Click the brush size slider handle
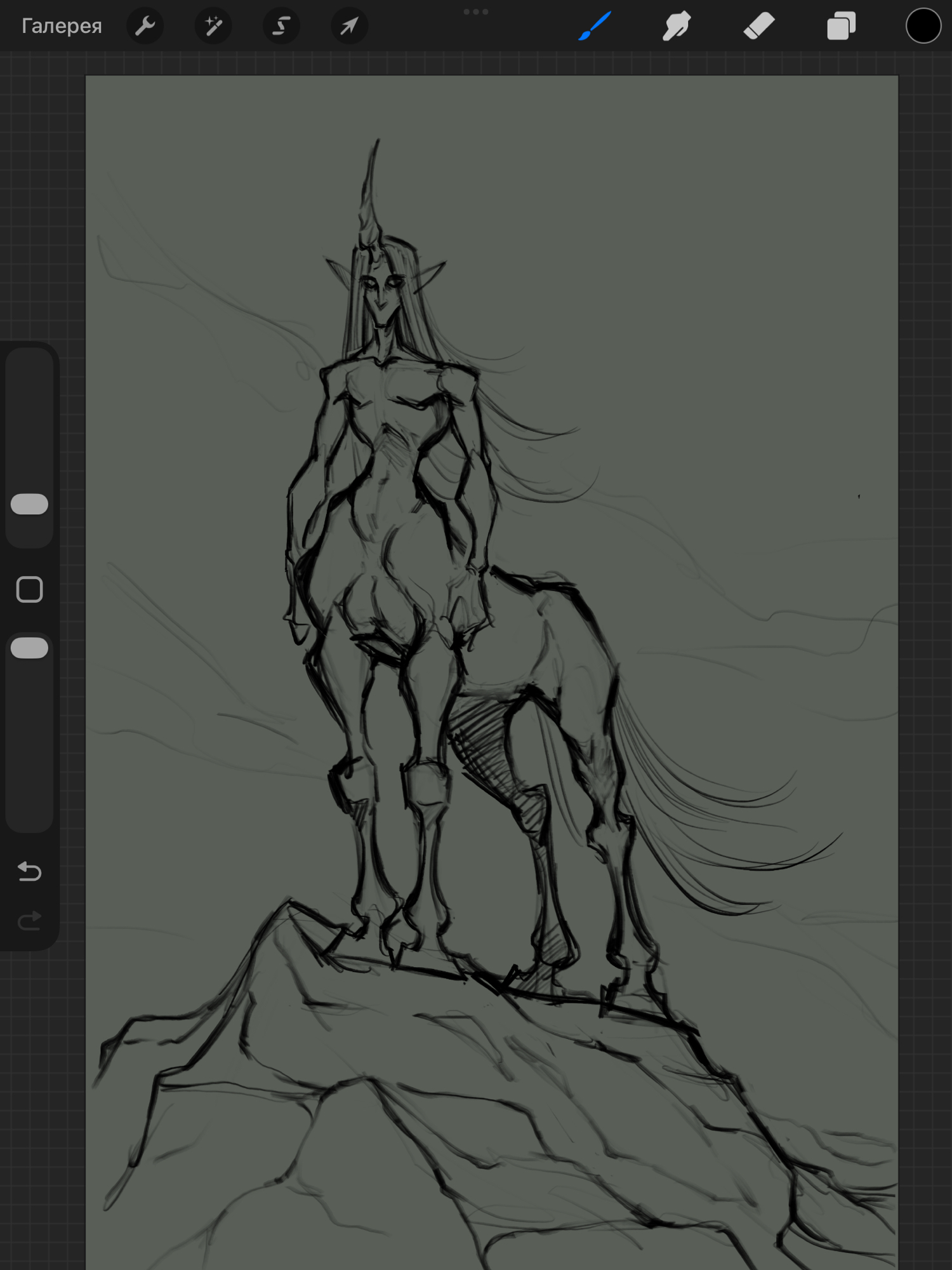Viewport: 952px width, 1270px height. pos(30,504)
